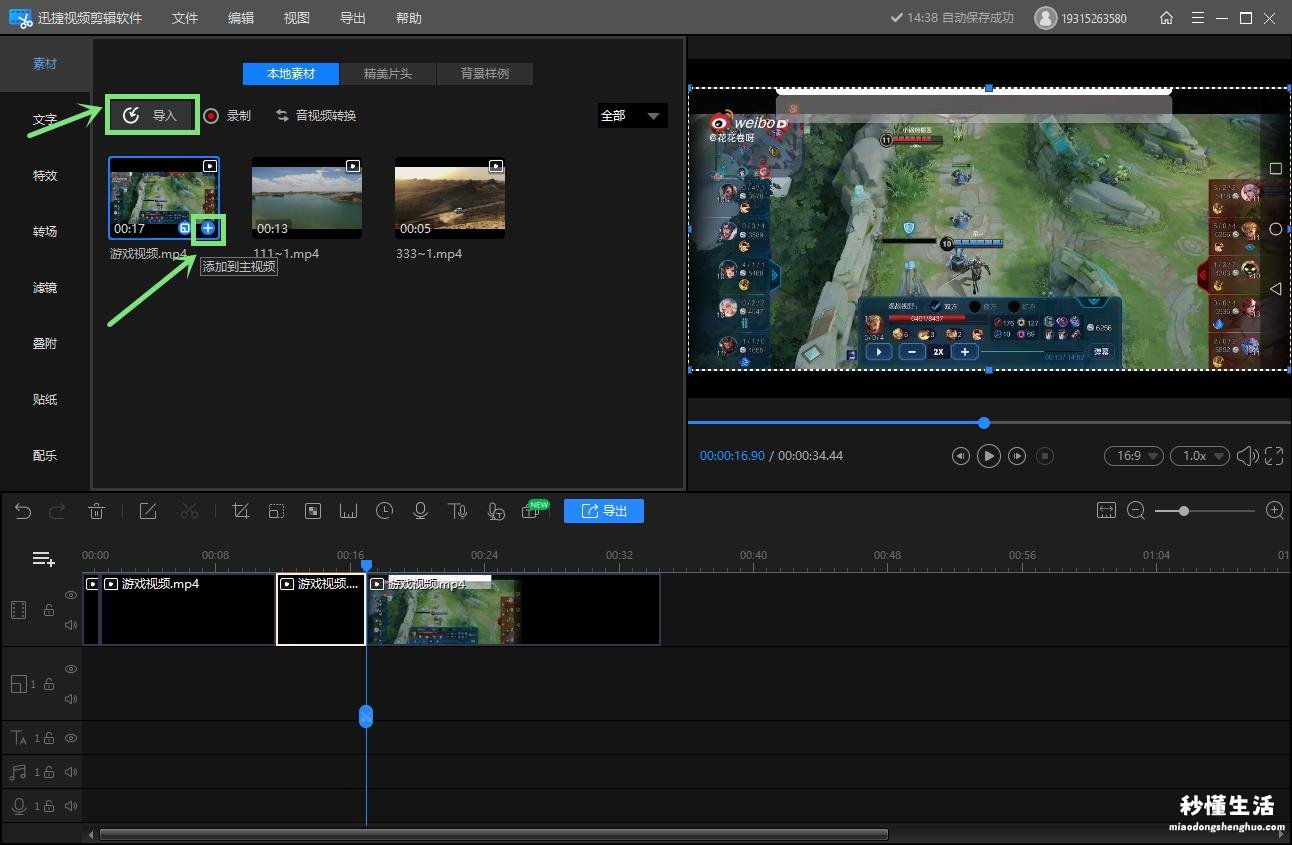Open the 1.0x playback speed dropdown
Image resolution: width=1292 pixels, height=845 pixels.
[1200, 456]
